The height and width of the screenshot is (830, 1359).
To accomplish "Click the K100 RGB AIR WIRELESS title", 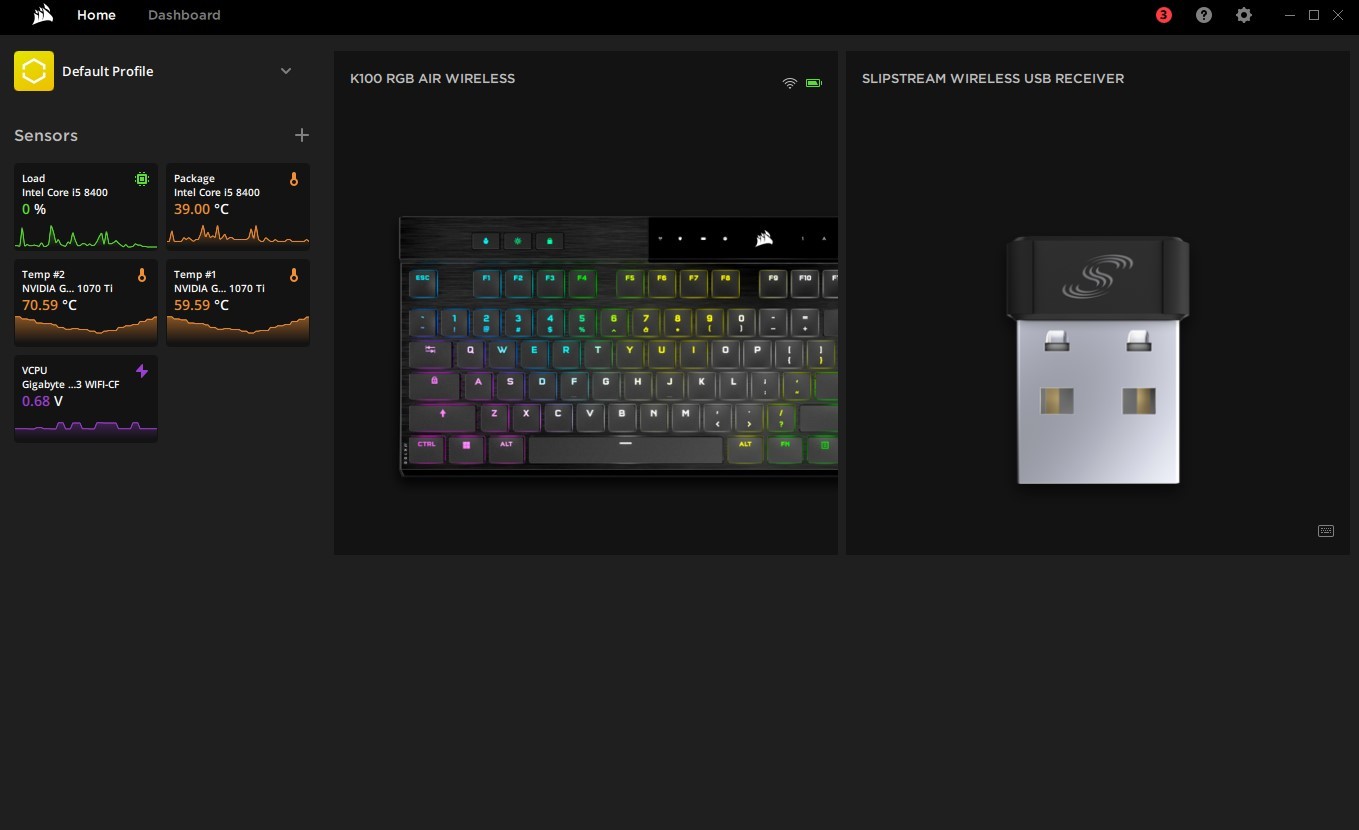I will pyautogui.click(x=432, y=78).
